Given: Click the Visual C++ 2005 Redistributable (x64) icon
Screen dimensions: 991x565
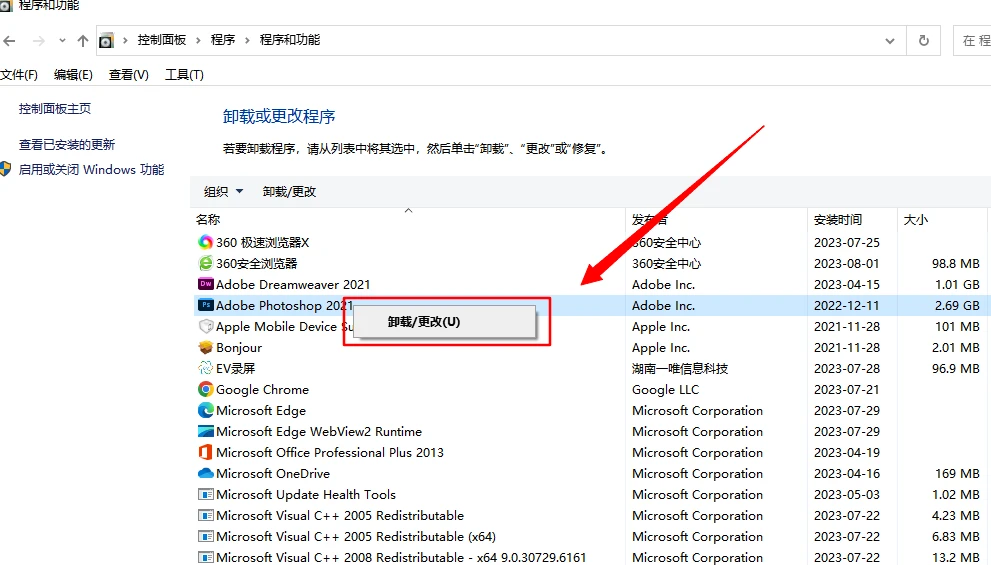Looking at the screenshot, I should pos(205,537).
